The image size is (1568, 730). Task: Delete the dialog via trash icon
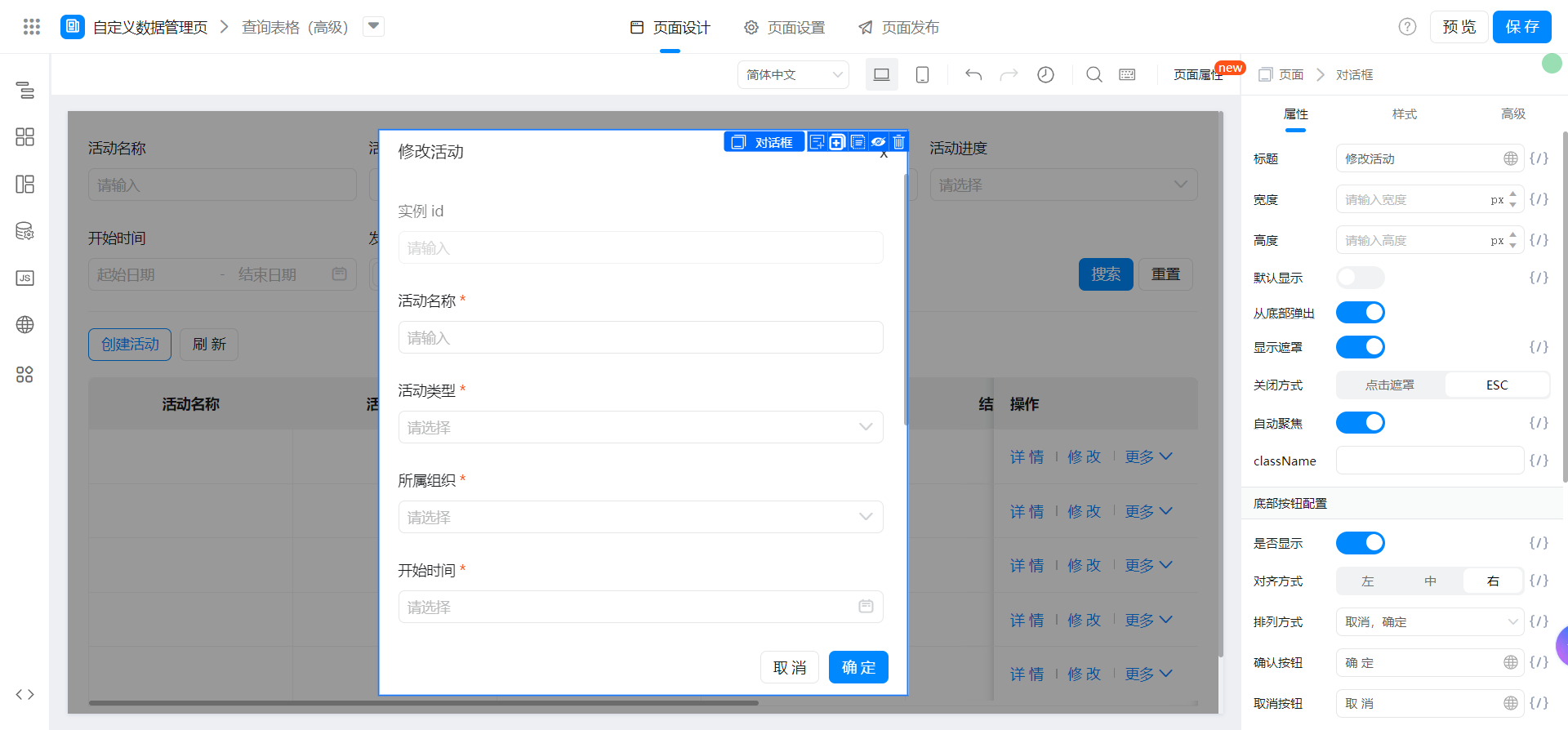[898, 142]
